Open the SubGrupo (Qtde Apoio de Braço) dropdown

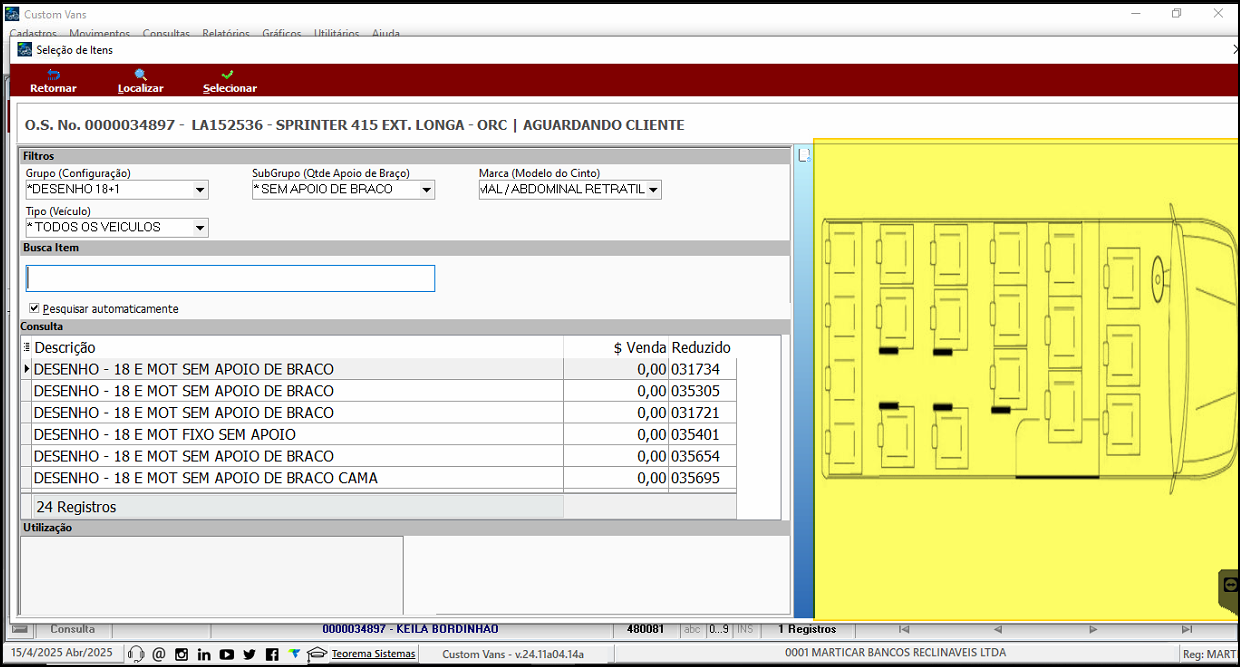click(x=426, y=190)
